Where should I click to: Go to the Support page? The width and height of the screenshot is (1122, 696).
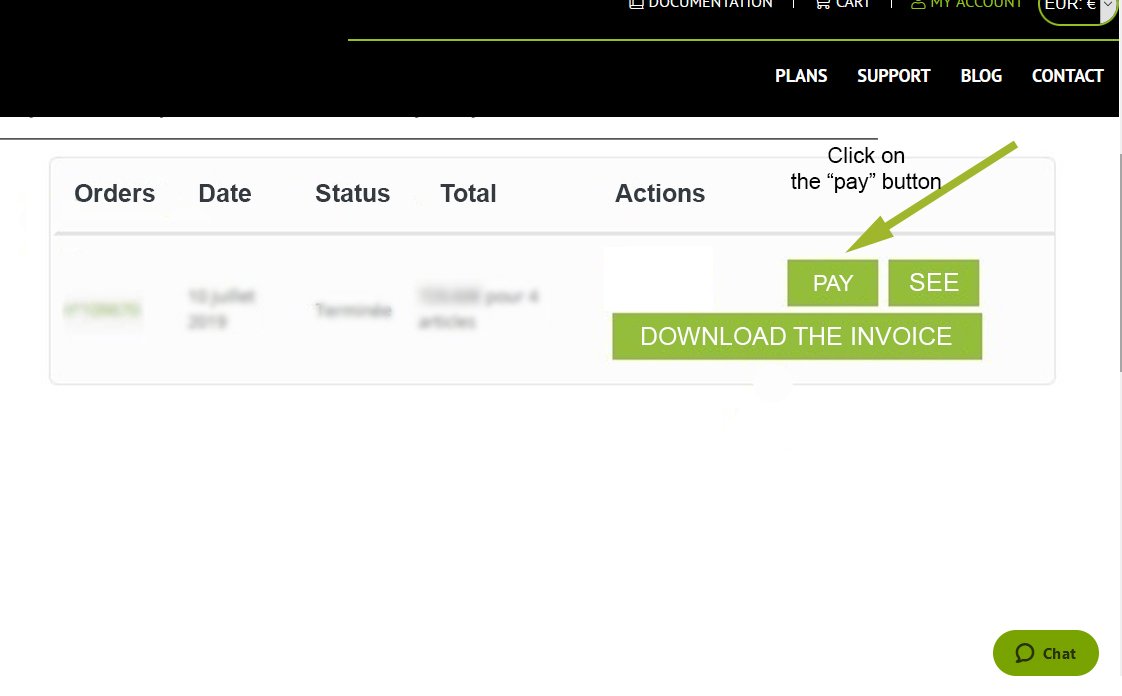(x=893, y=76)
